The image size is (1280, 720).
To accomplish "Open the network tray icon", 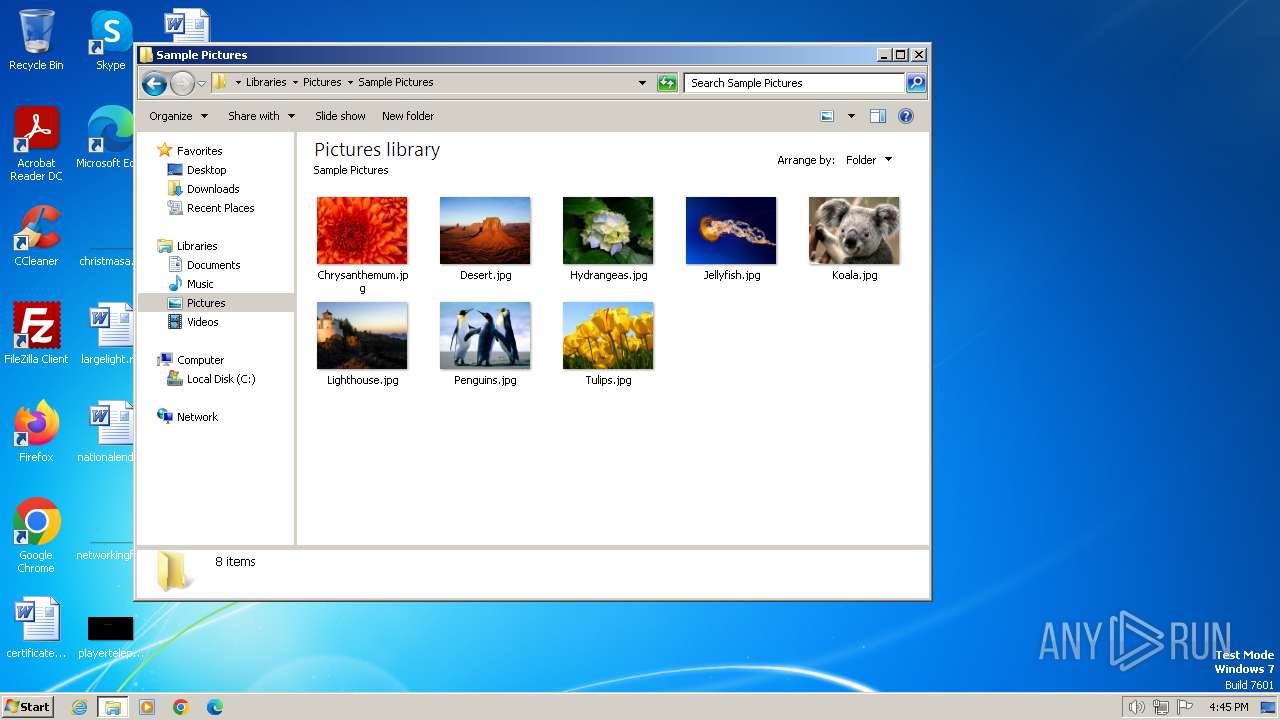I will (1160, 707).
